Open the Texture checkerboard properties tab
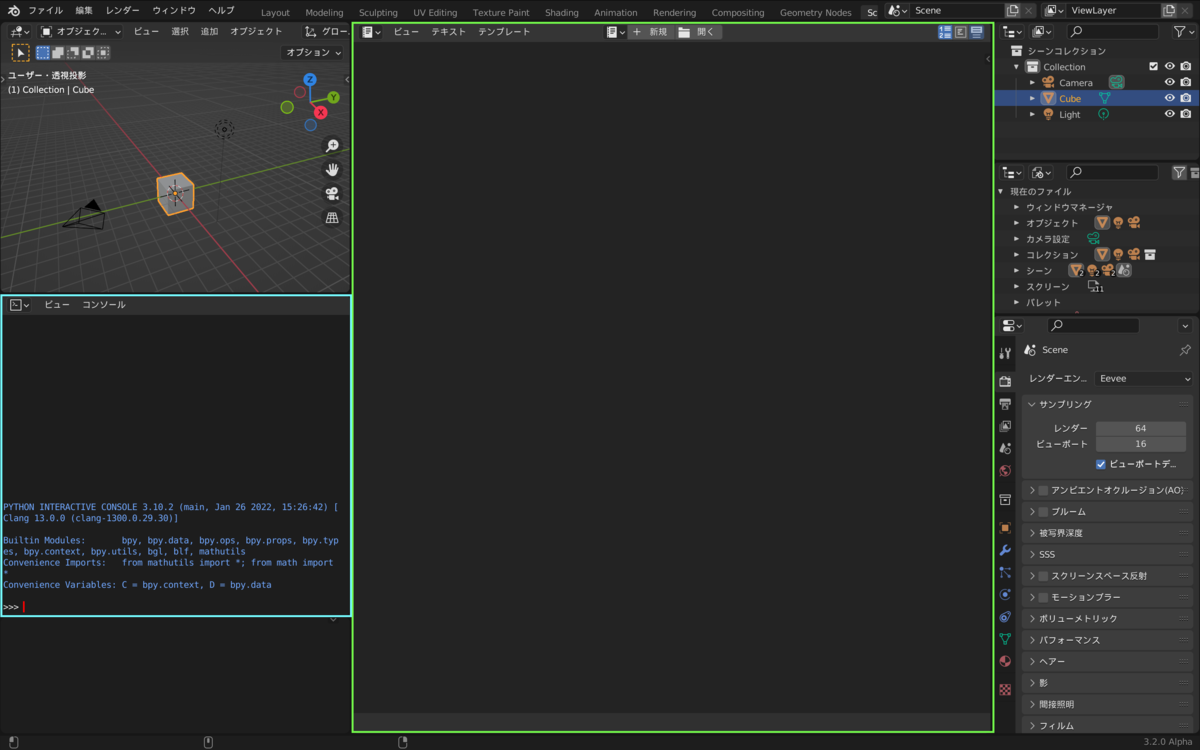This screenshot has height=750, width=1200. click(x=1005, y=689)
